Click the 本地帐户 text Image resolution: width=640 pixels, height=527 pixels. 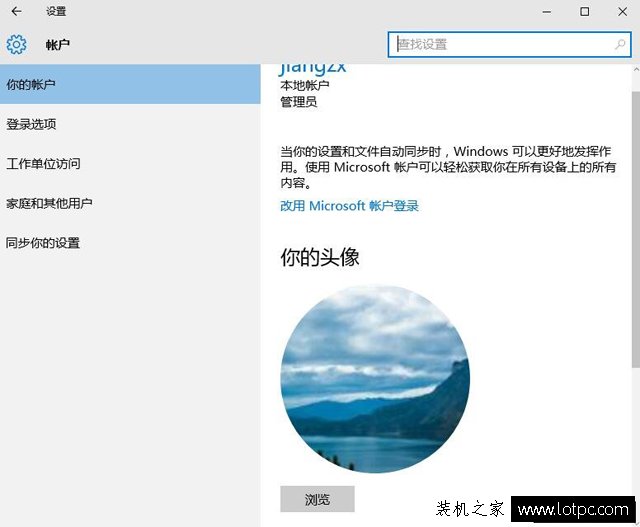(304, 85)
